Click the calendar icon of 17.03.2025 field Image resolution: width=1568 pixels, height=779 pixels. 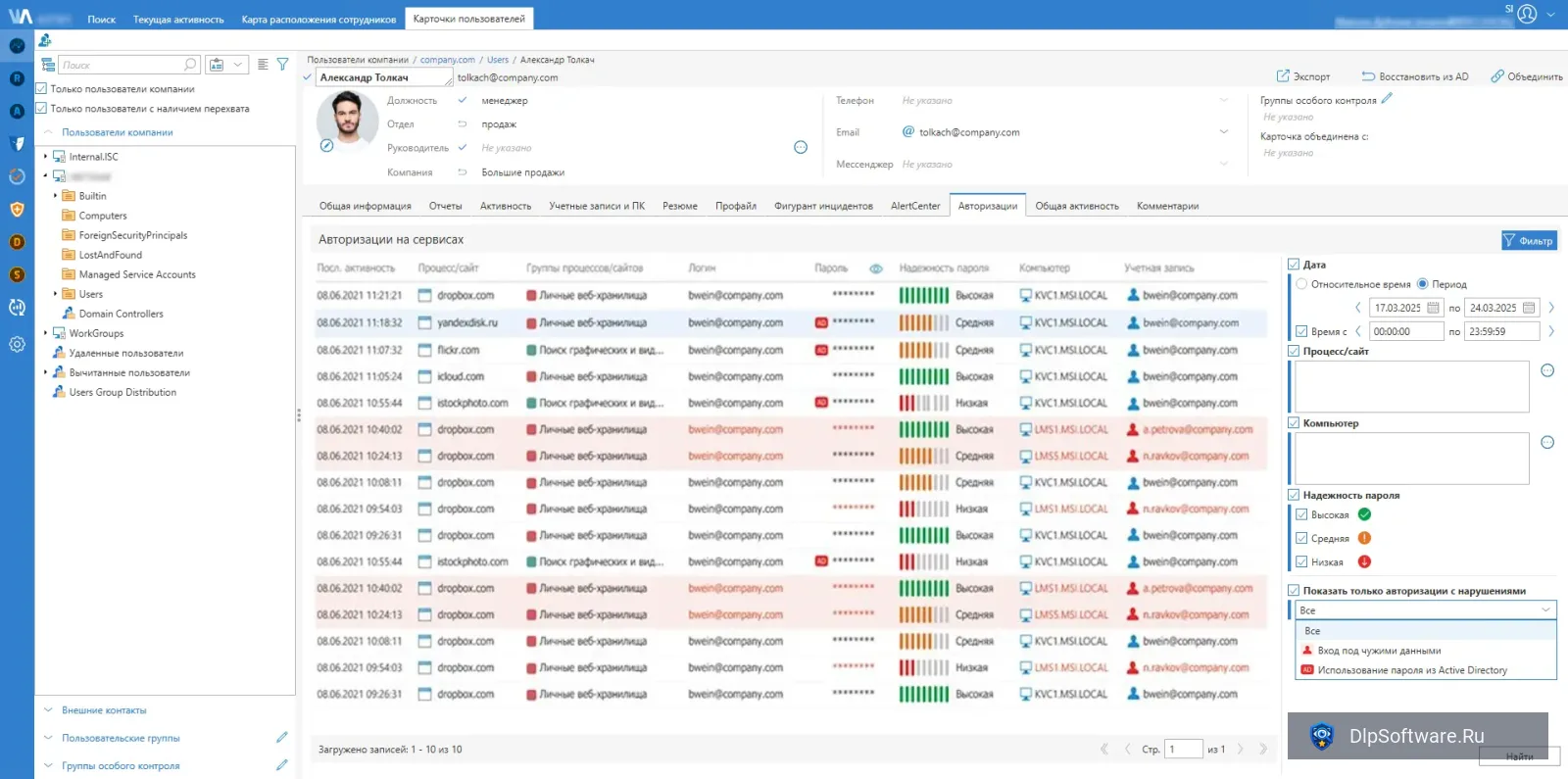1433,308
